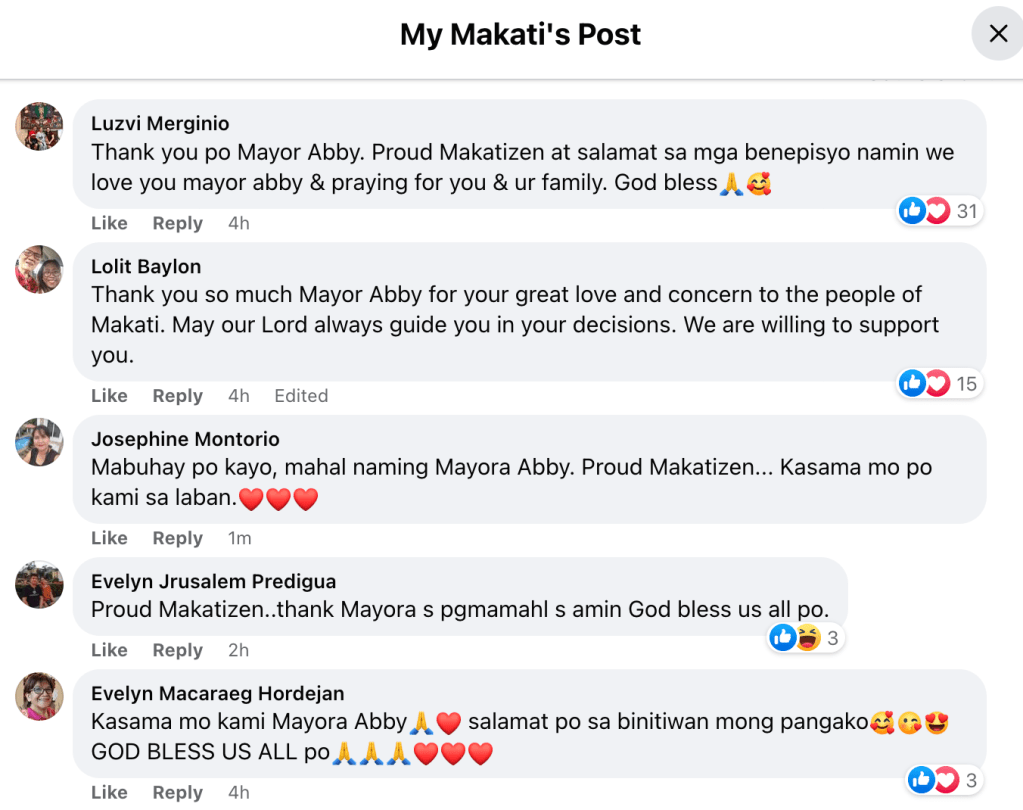This screenshot has width=1023, height=810.
Task: Click the 1m timestamp on Josephine's comment
Action: pos(239,538)
